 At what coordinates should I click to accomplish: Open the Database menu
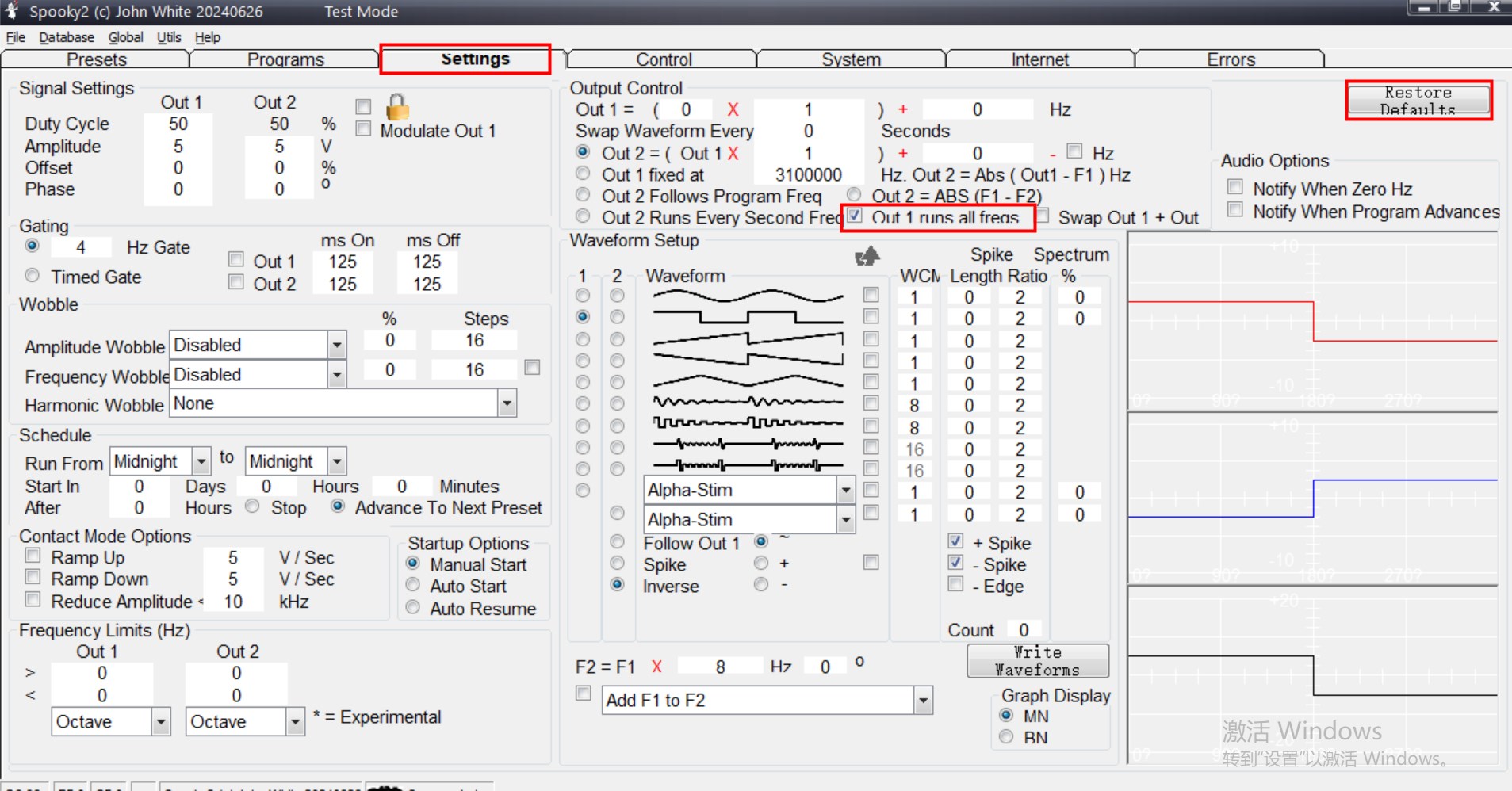point(67,37)
